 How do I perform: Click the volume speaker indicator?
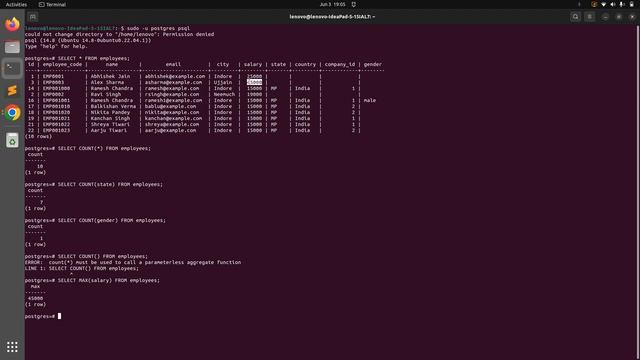tap(613, 4)
